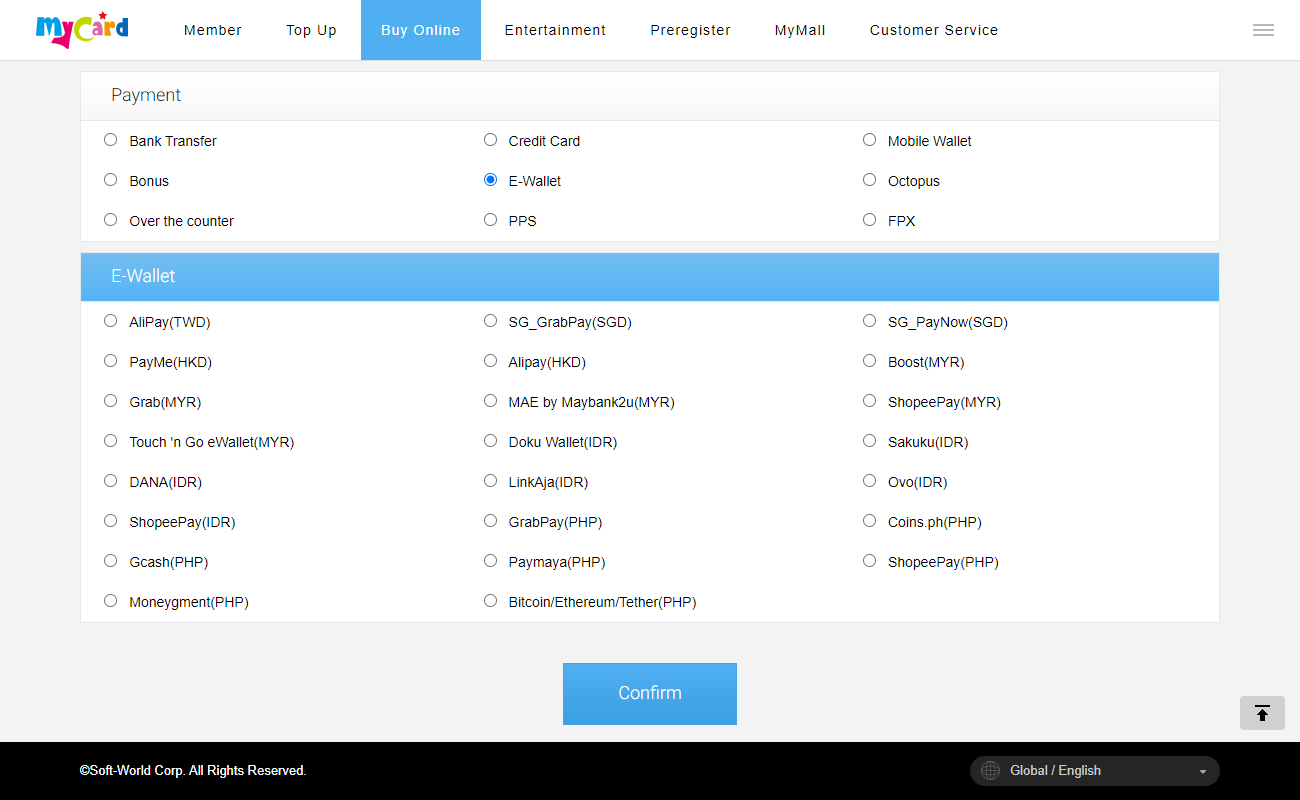Screen dimensions: 1300x800
Task: Select Bonus payment option
Action: click(111, 180)
